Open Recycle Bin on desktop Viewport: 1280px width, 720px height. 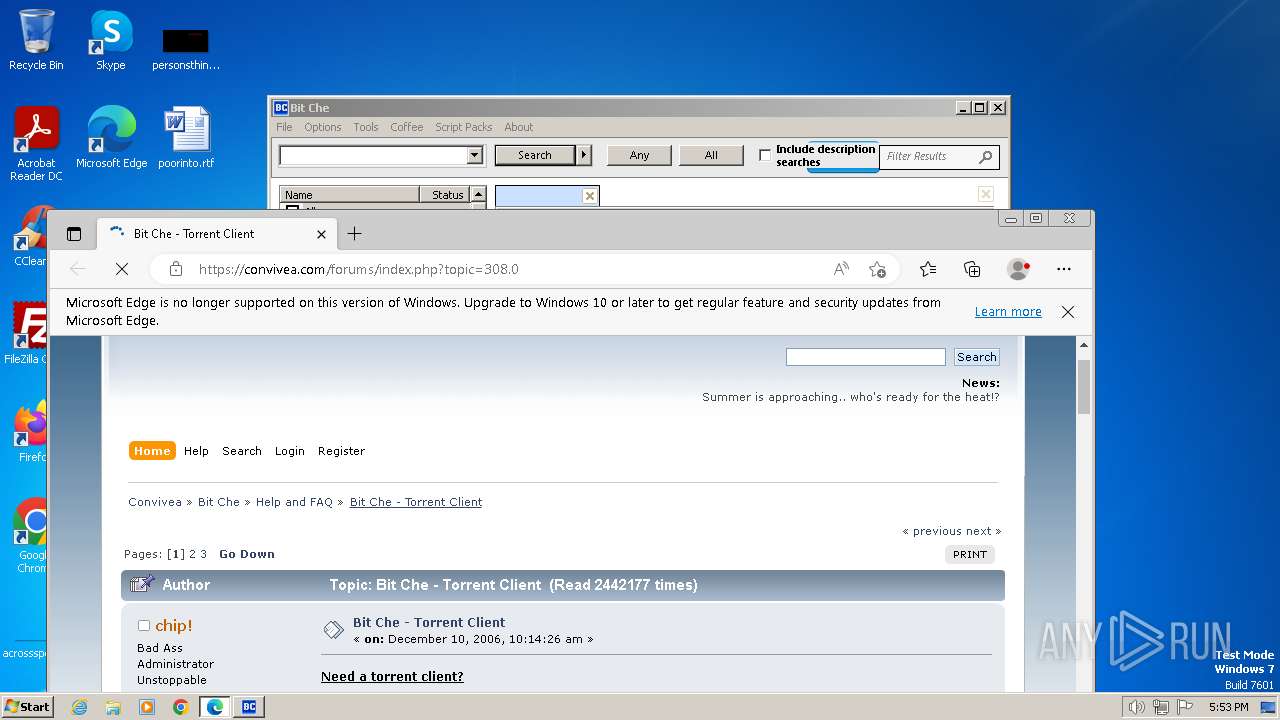point(36,40)
